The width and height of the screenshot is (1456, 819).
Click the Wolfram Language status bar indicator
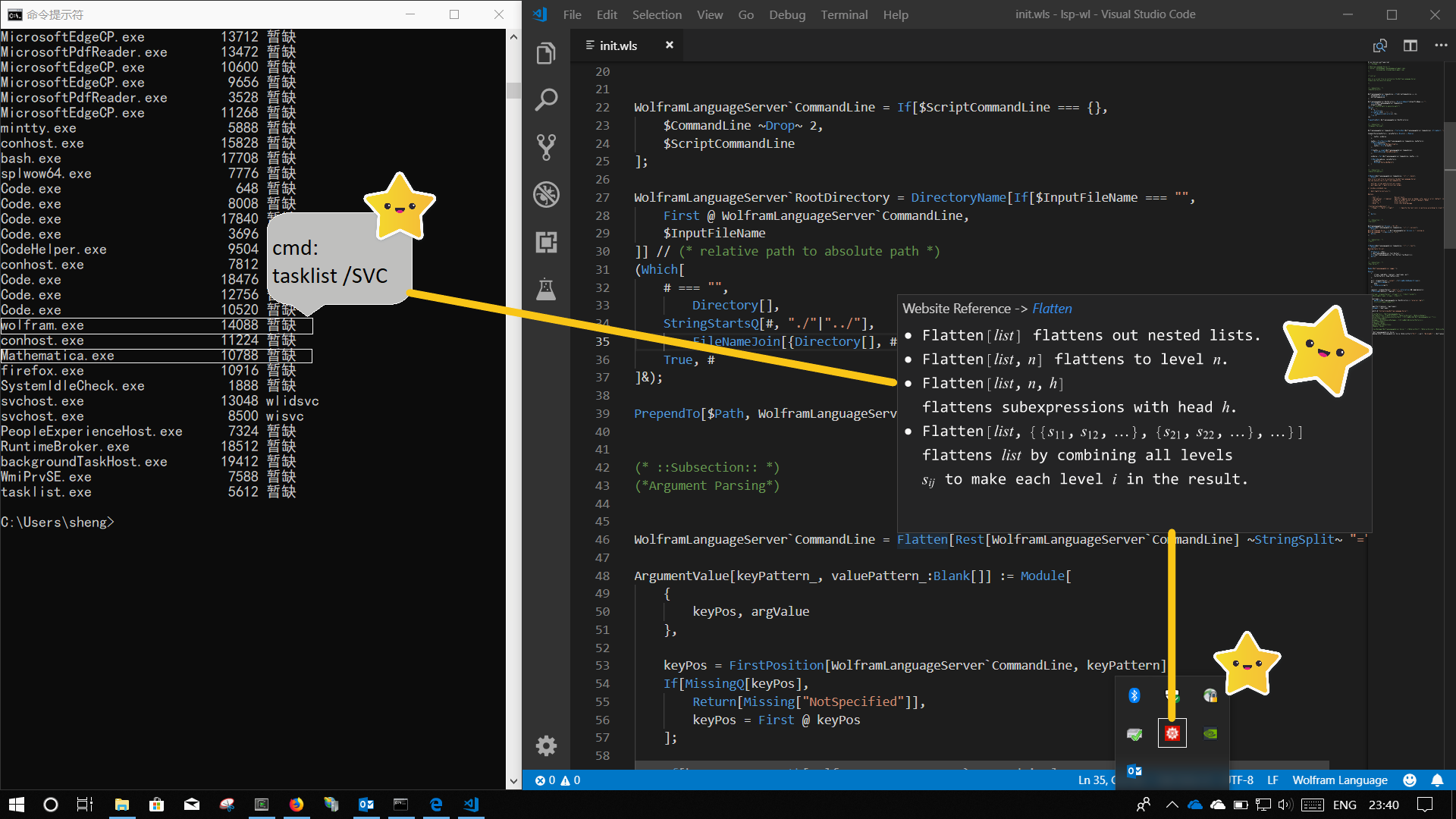(1341, 779)
